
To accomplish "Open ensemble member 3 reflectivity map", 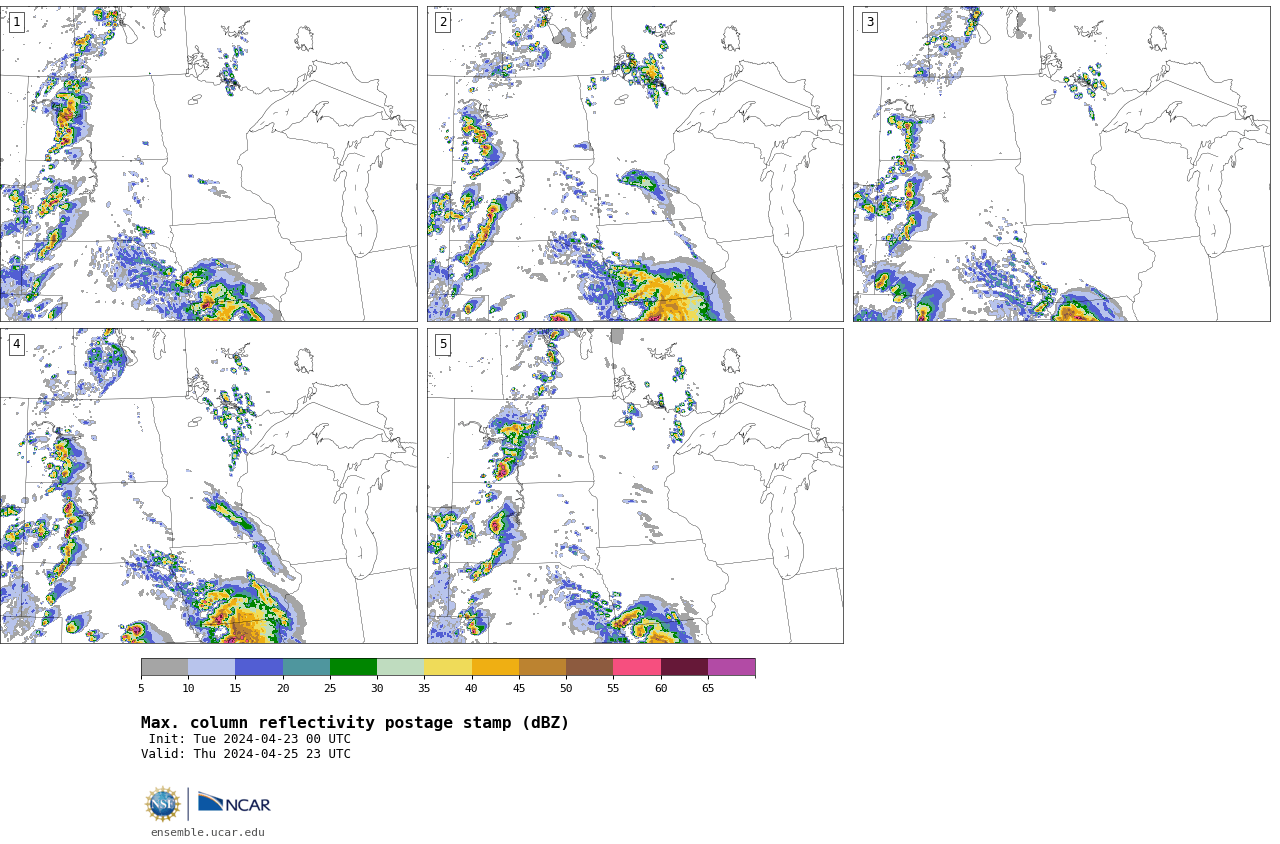I will (x=1061, y=164).
